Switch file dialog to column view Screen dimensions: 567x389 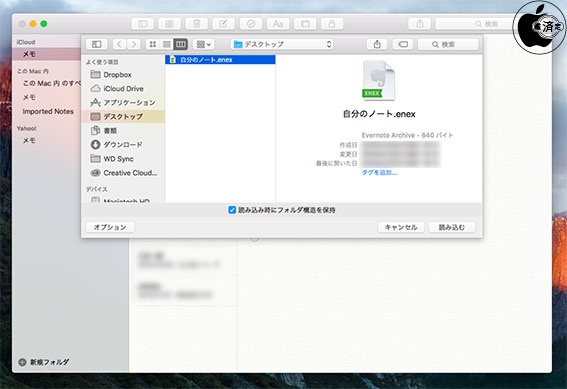coord(180,44)
